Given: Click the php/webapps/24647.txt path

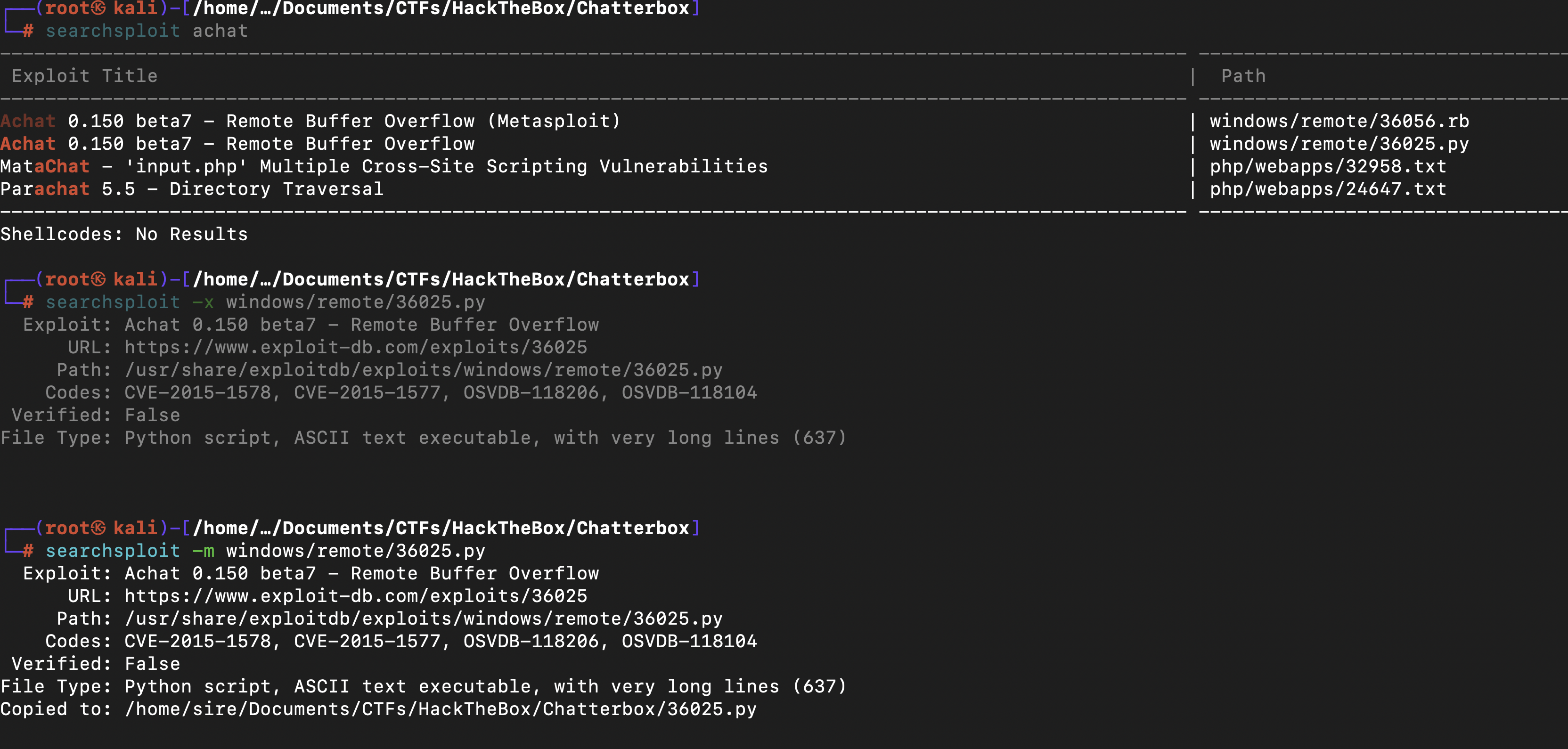Looking at the screenshot, I should (1328, 188).
